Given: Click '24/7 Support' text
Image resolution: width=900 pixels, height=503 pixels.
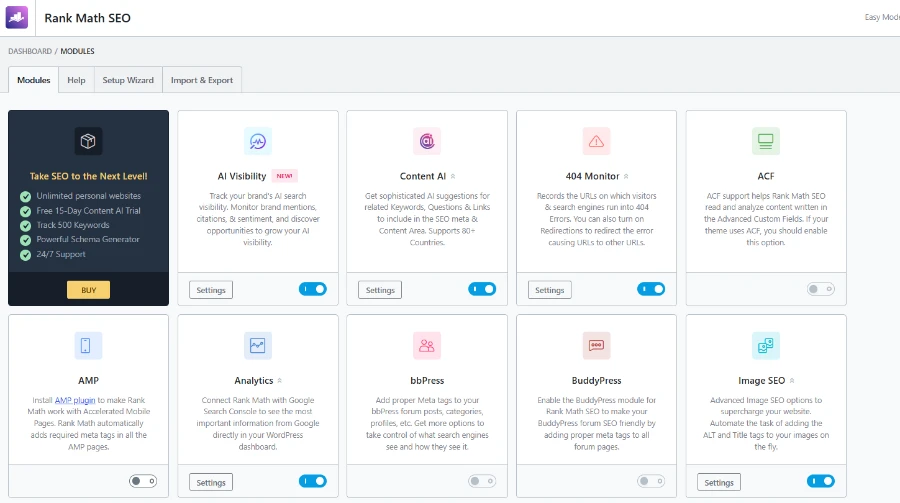Looking at the screenshot, I should coord(61,254).
